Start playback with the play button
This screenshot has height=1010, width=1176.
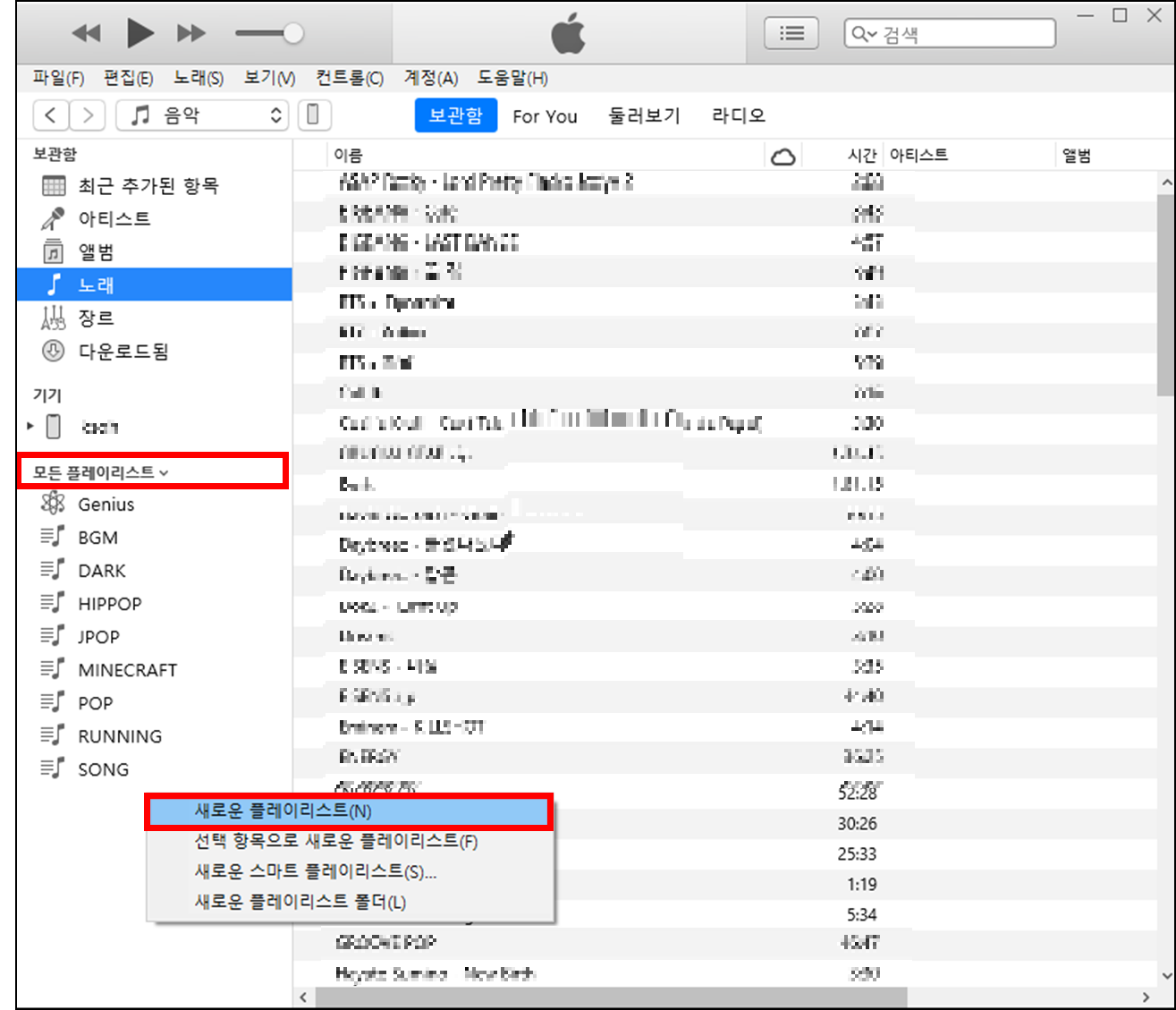(x=140, y=33)
